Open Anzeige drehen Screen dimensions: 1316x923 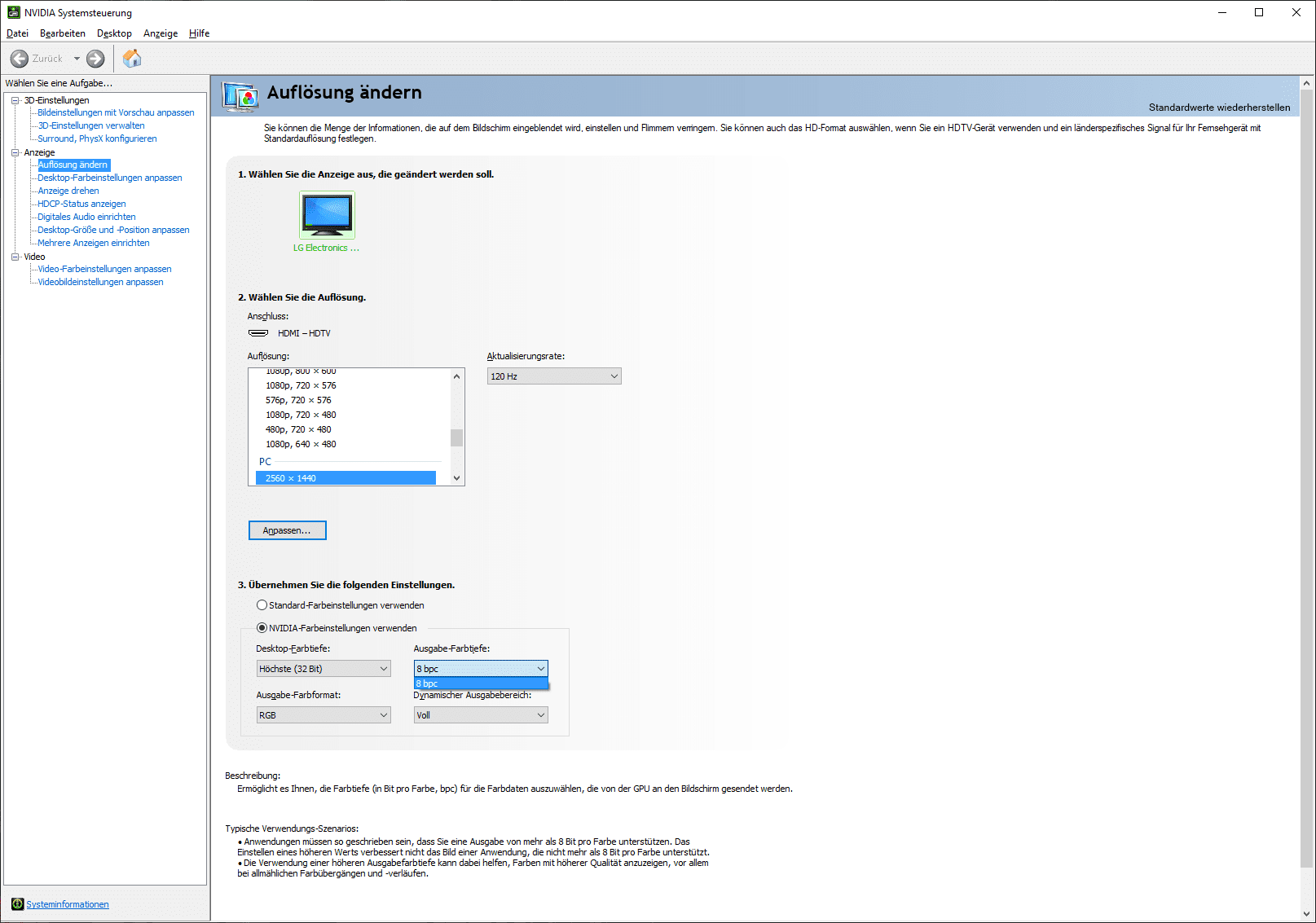(x=68, y=191)
